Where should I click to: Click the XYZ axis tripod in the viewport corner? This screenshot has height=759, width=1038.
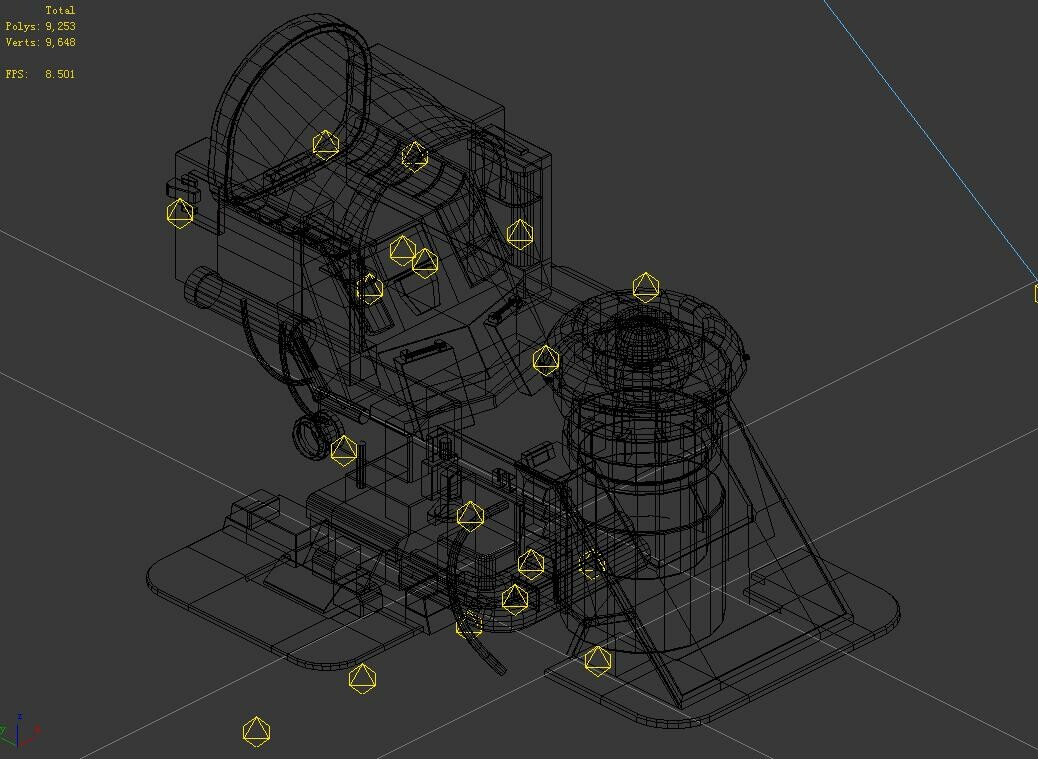[20, 731]
